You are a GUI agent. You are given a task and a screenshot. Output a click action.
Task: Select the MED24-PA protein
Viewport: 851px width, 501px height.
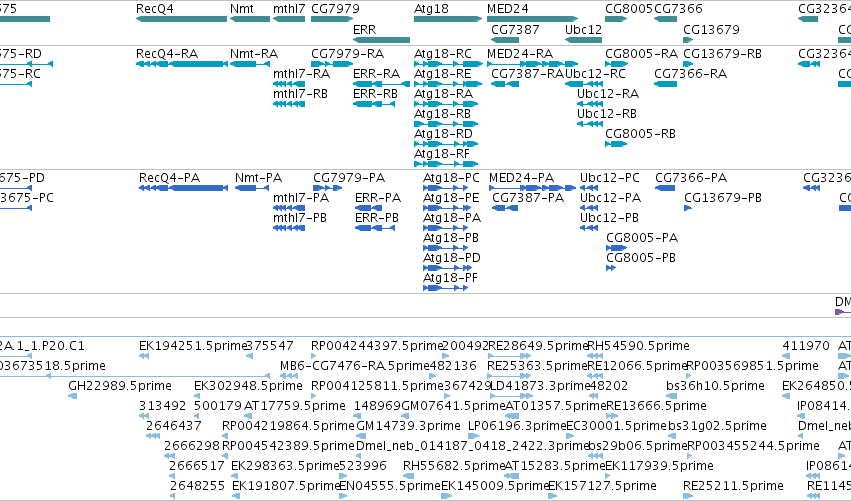coord(532,188)
